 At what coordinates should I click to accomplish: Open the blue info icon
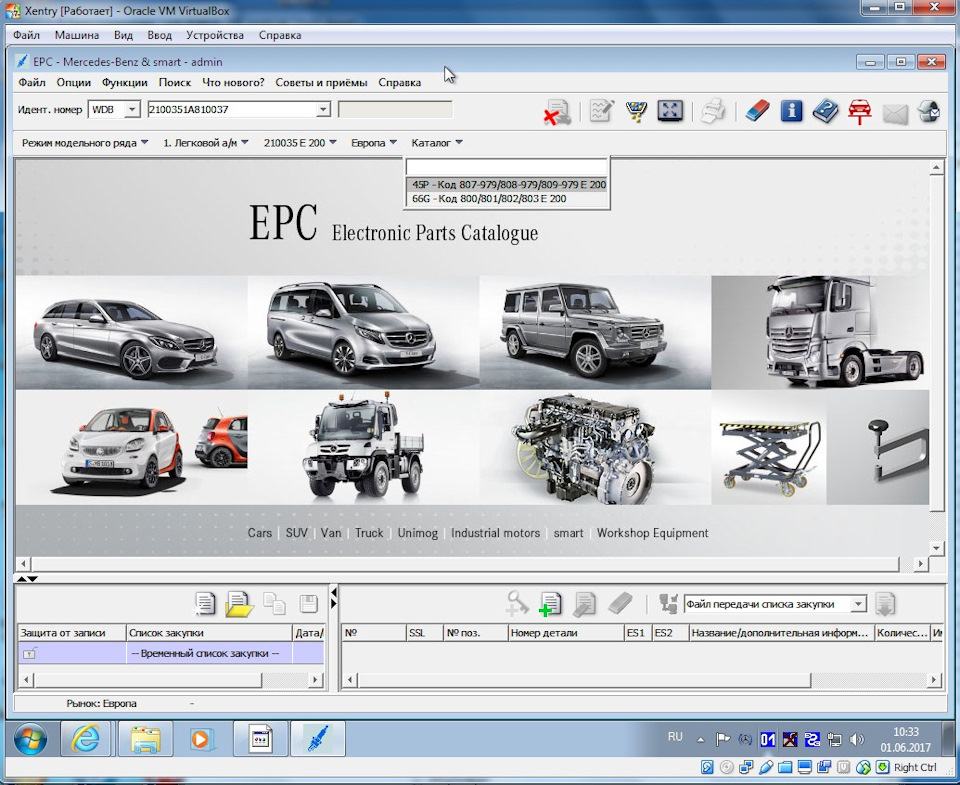pos(791,111)
